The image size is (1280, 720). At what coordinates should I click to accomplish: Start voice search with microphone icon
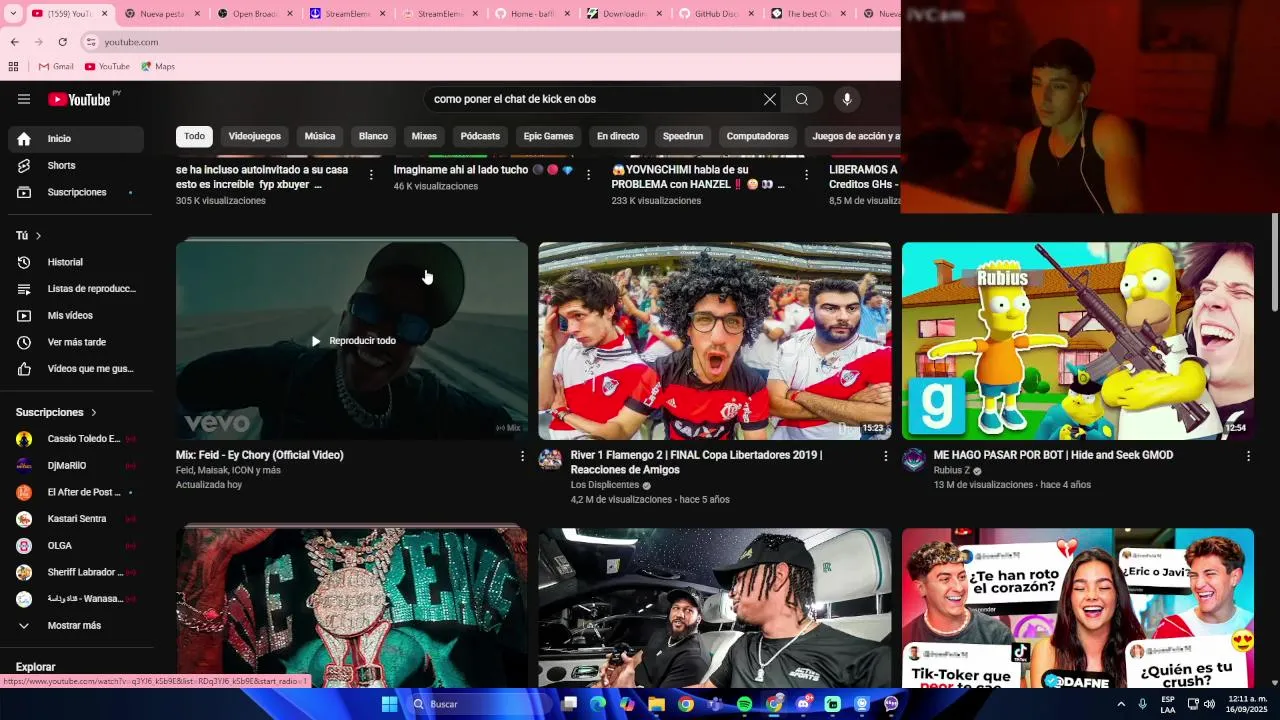(847, 99)
